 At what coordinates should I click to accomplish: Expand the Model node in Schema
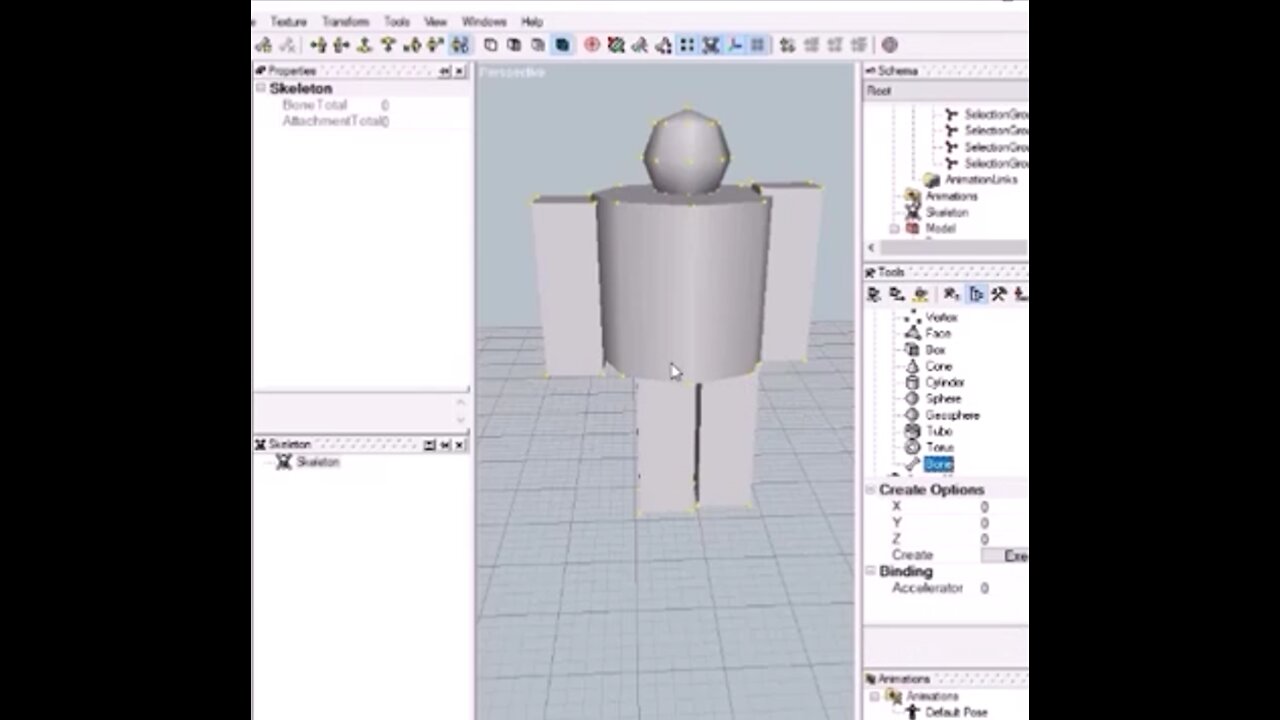pos(895,228)
